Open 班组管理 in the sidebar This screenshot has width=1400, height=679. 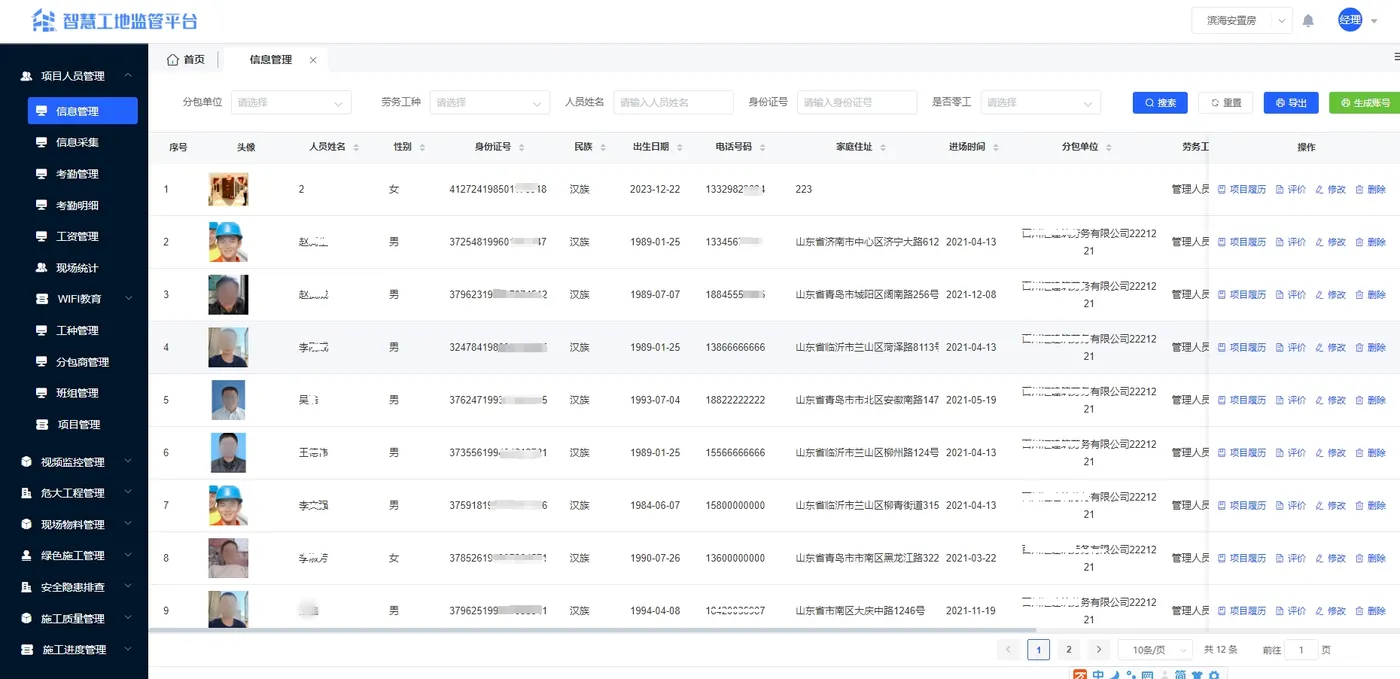77,393
